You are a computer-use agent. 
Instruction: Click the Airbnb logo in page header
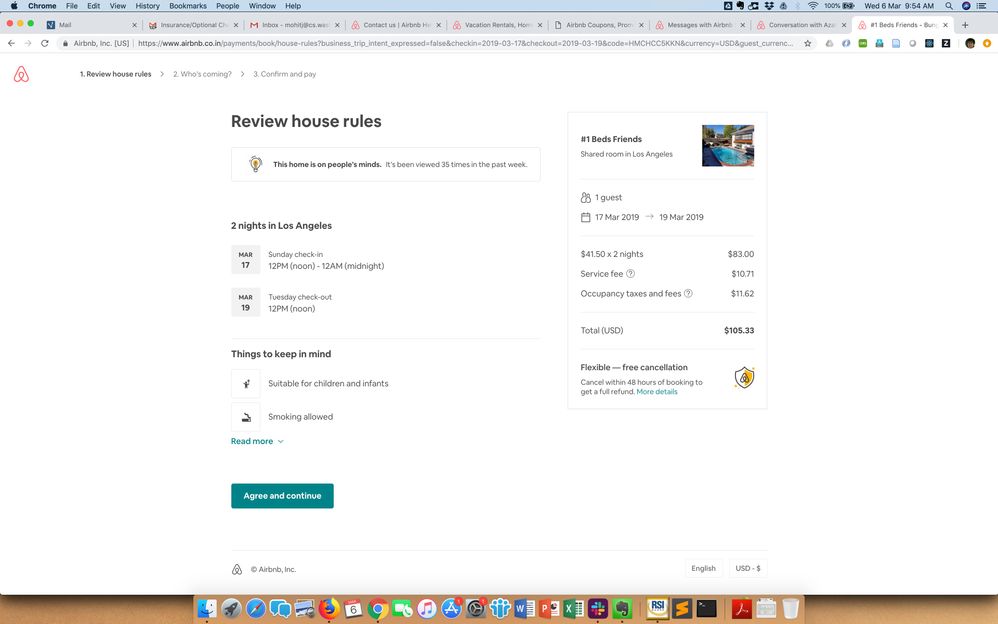[x=21, y=74]
